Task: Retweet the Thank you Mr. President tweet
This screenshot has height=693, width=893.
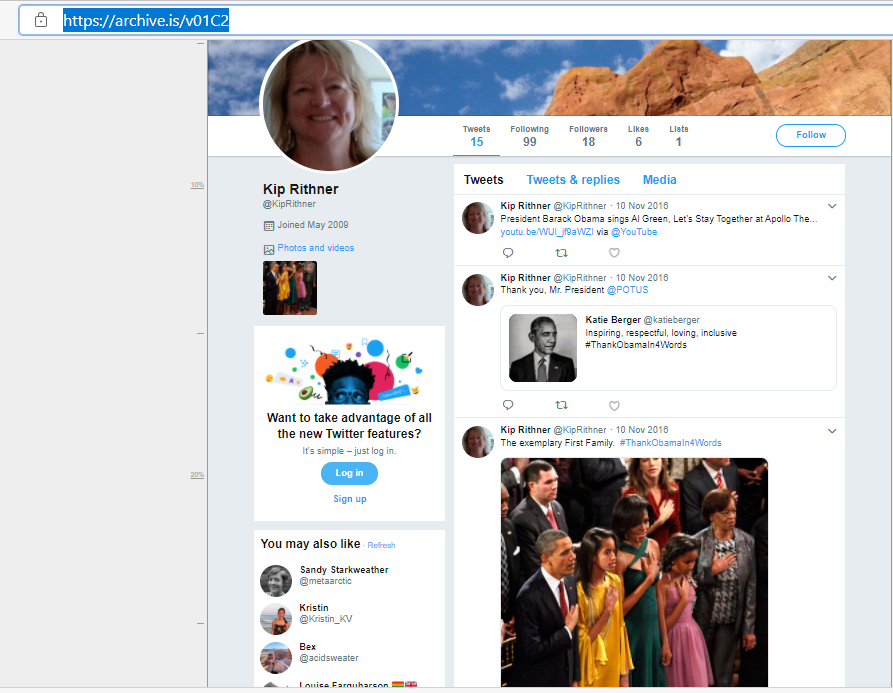Action: point(562,405)
